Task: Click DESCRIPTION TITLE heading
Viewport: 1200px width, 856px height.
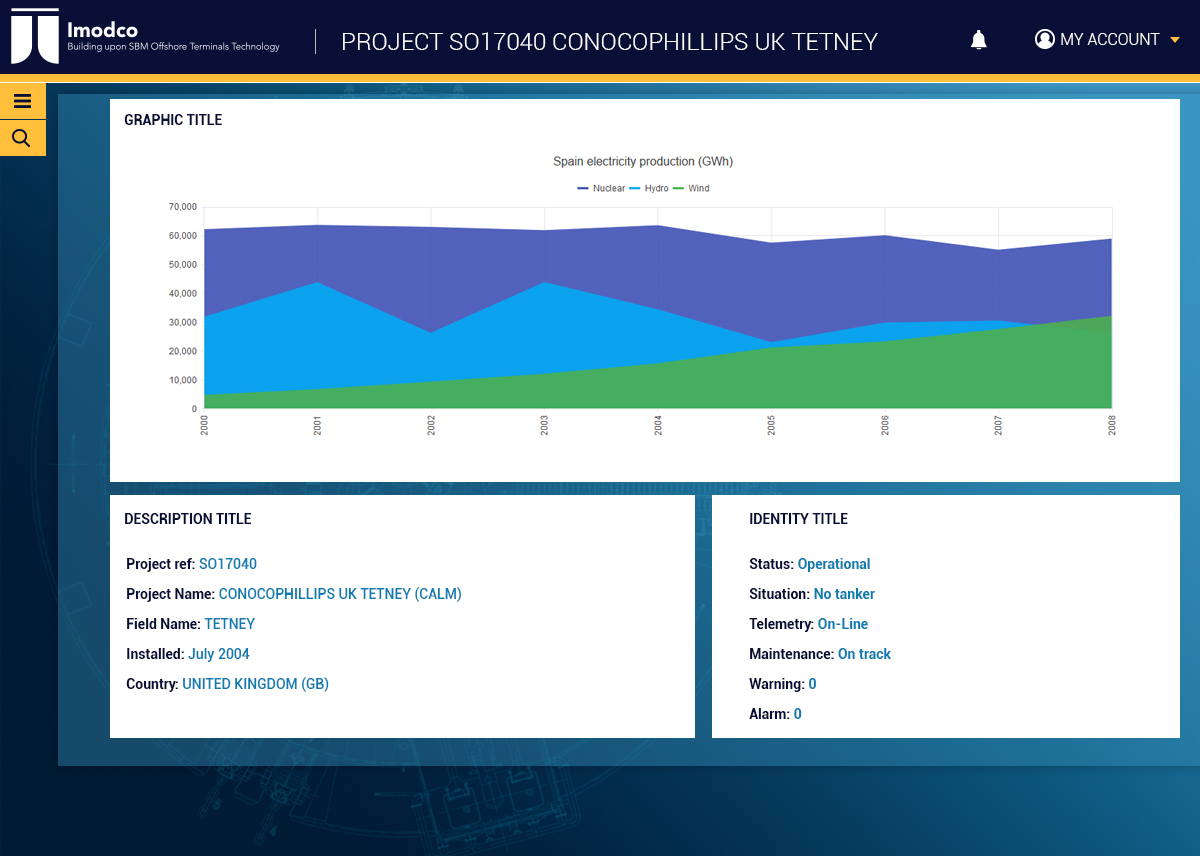Action: [188, 519]
